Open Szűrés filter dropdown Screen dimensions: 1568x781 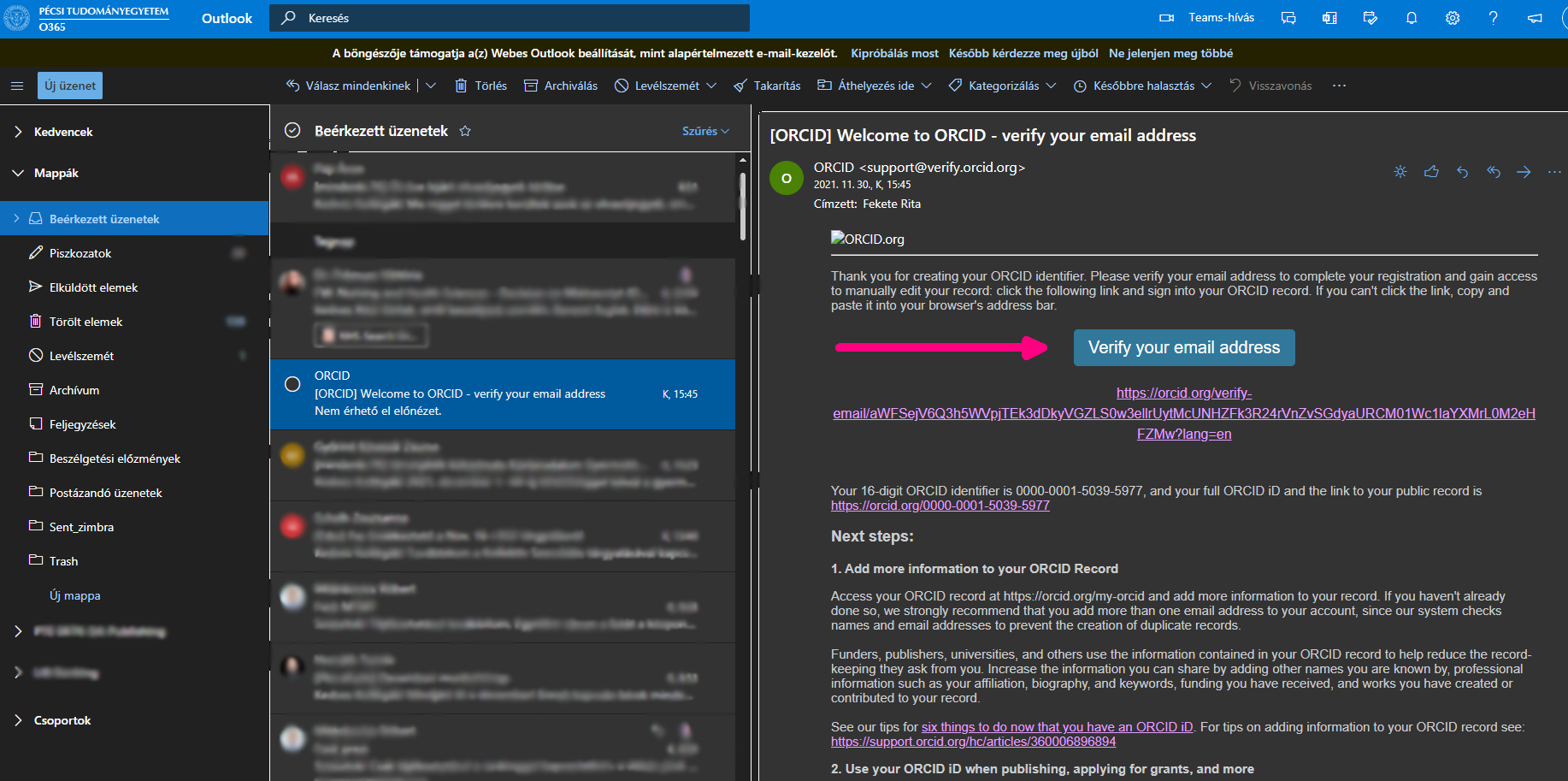pyautogui.click(x=705, y=131)
